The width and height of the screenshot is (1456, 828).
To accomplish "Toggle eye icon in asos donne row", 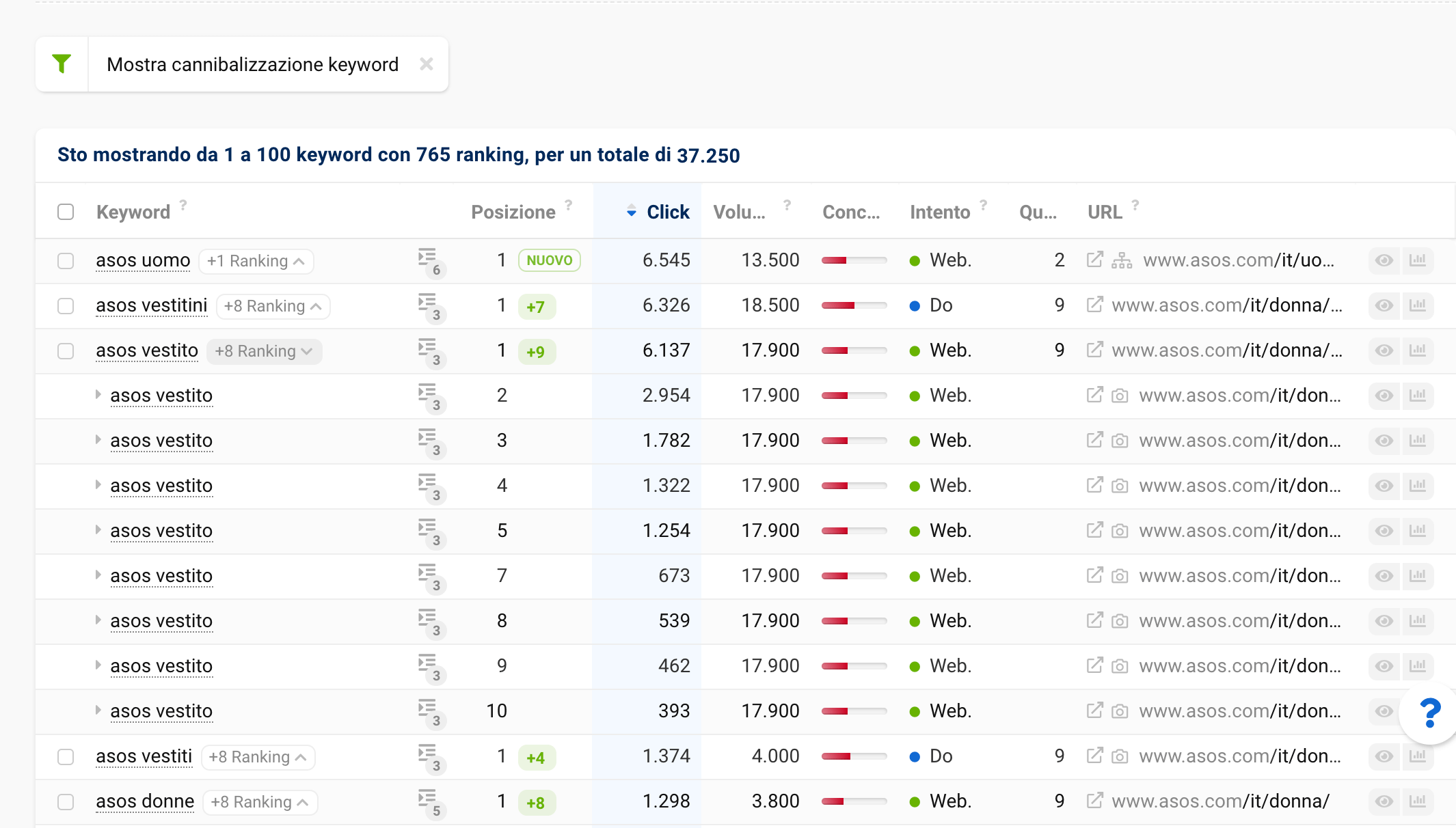I will [x=1384, y=801].
